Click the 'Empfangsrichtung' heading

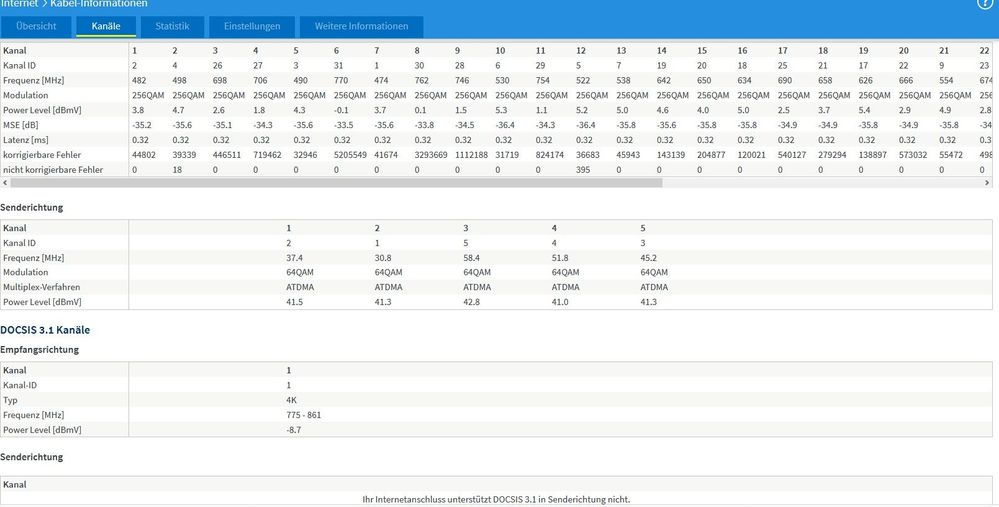tap(40, 350)
